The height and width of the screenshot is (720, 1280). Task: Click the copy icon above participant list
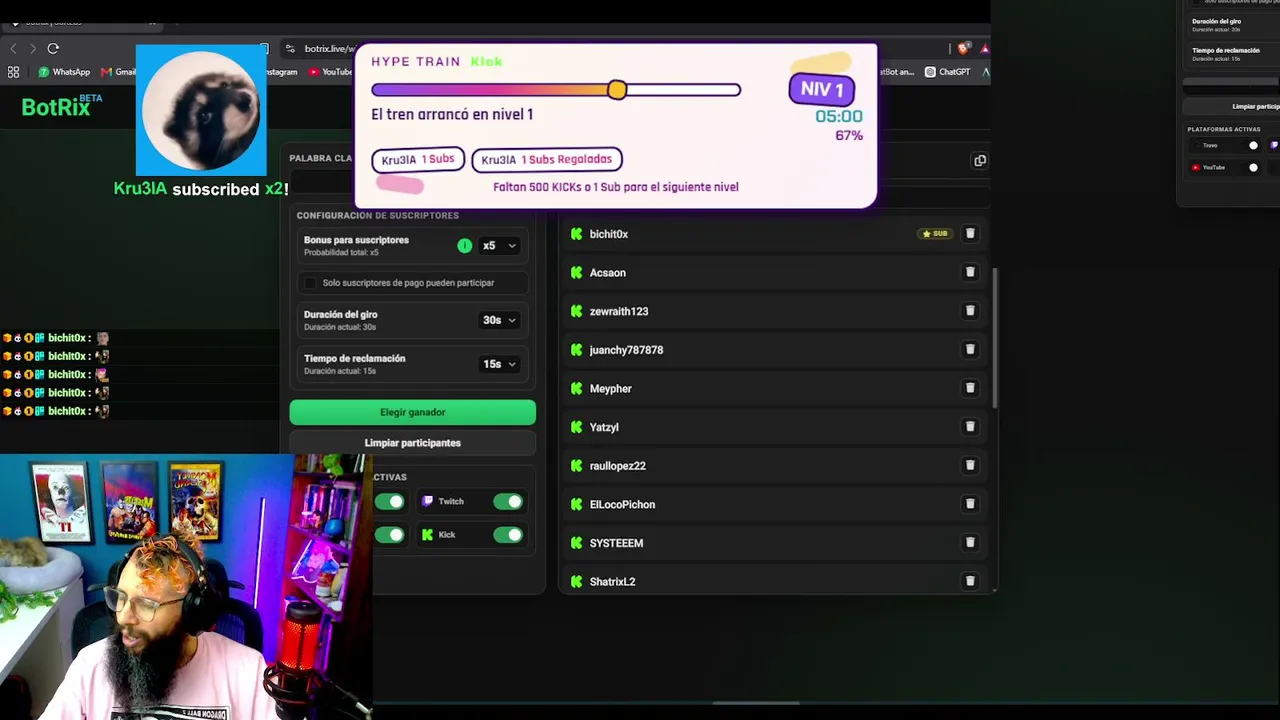[980, 161]
